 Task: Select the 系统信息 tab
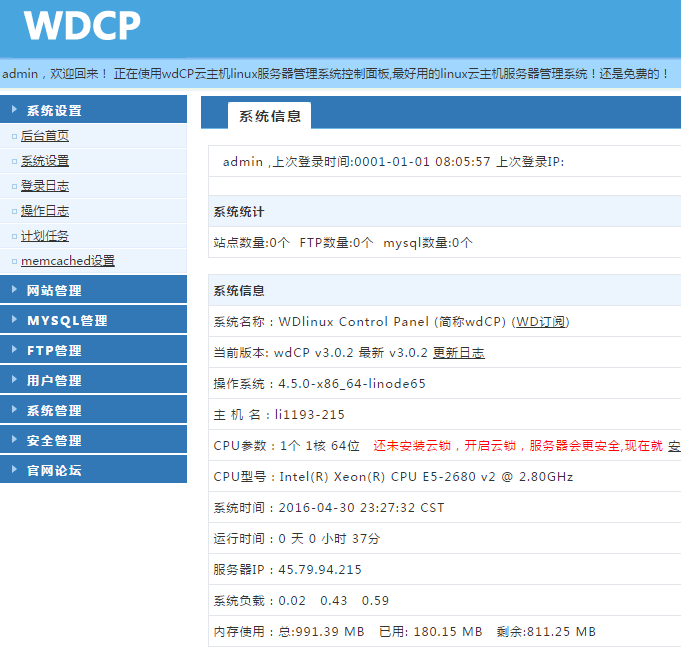click(269, 116)
